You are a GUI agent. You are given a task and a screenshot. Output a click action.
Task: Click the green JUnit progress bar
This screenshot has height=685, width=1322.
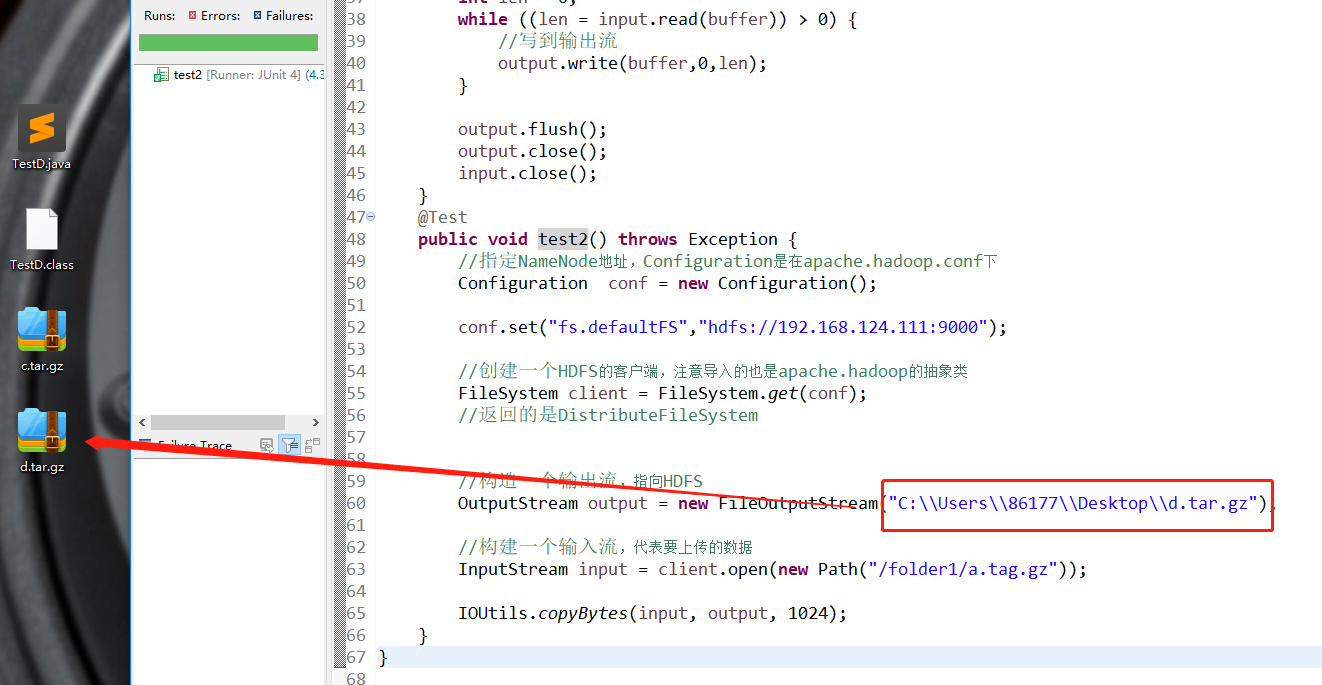click(x=228, y=42)
